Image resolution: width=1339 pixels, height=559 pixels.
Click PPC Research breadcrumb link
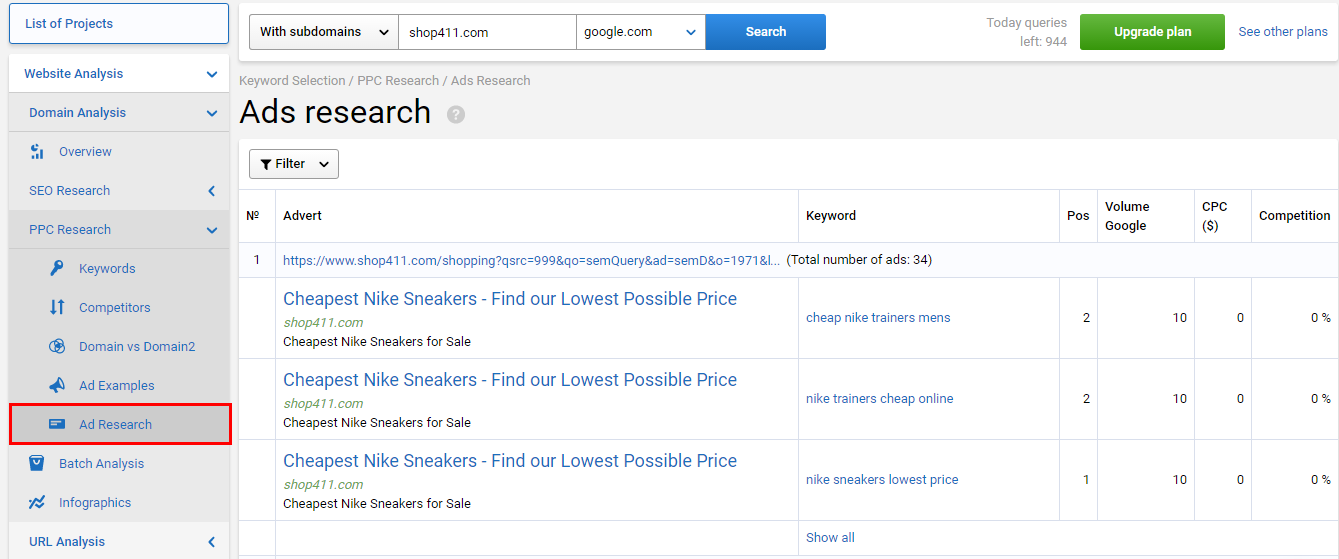tap(398, 81)
